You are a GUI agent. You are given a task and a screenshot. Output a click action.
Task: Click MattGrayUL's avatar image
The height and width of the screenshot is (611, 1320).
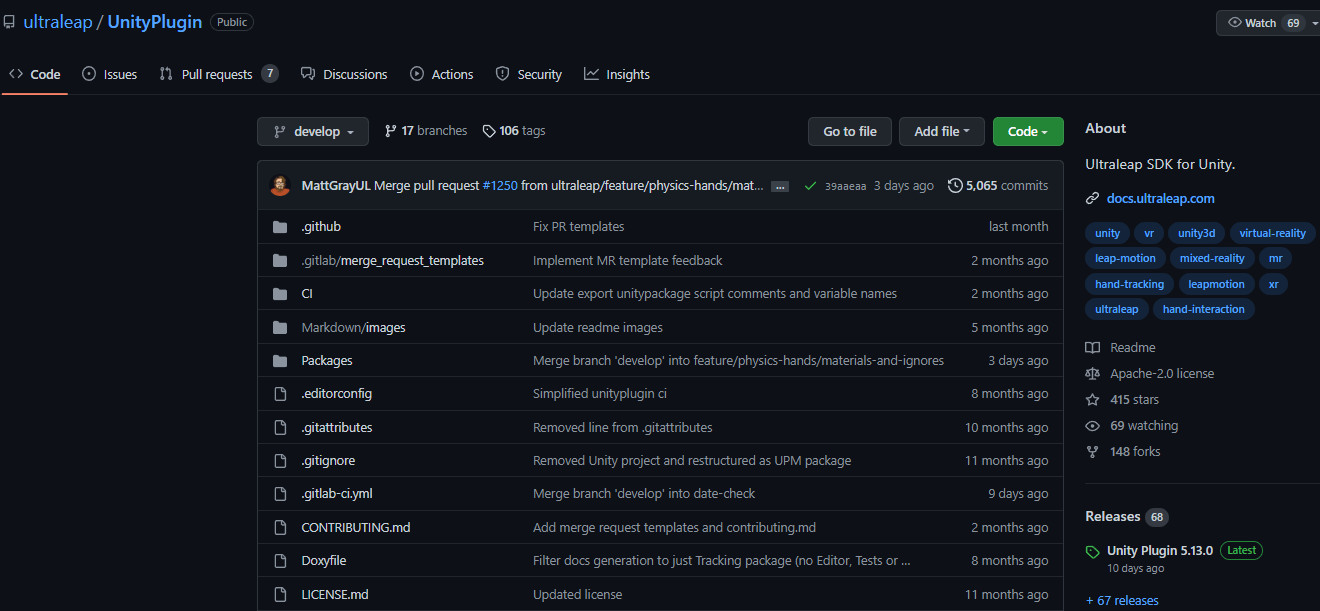coord(281,185)
